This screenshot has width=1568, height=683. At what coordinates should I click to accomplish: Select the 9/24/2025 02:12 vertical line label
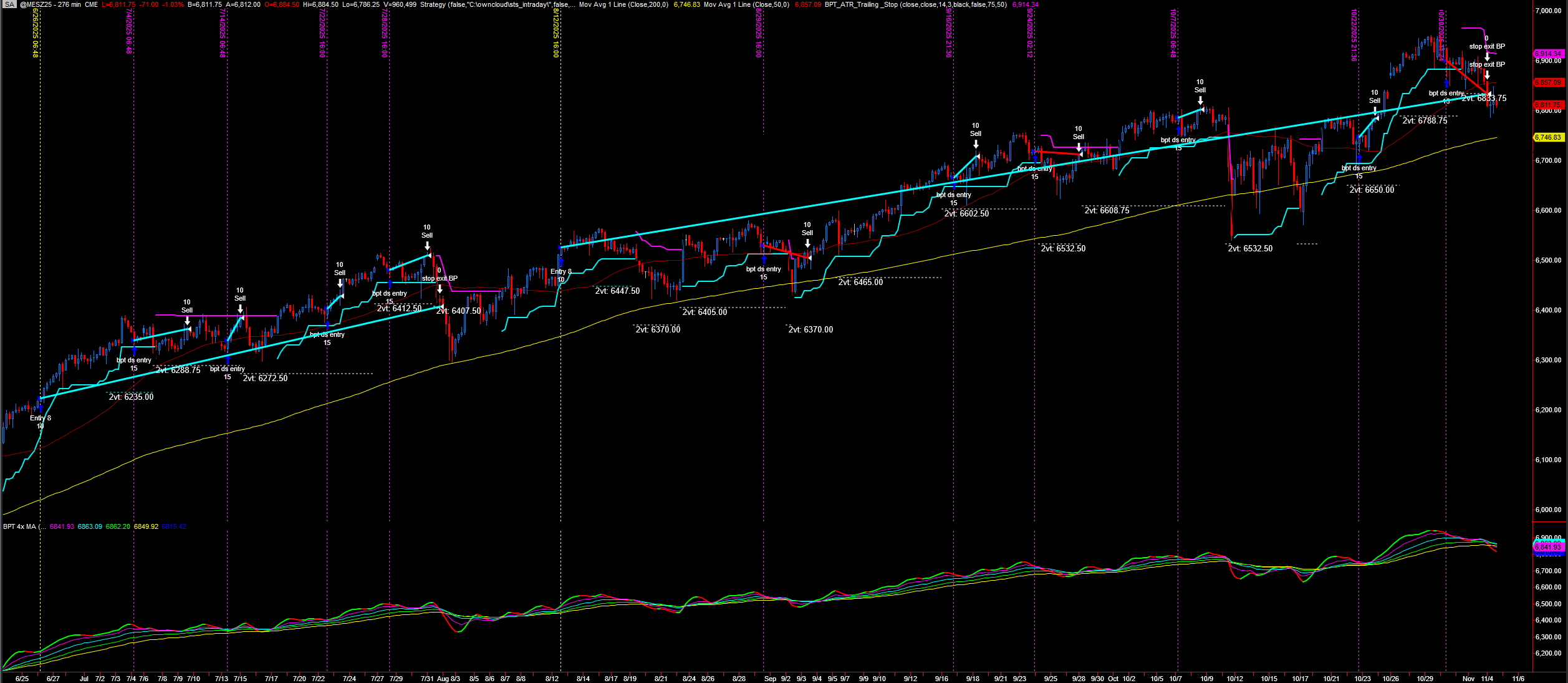1030,32
